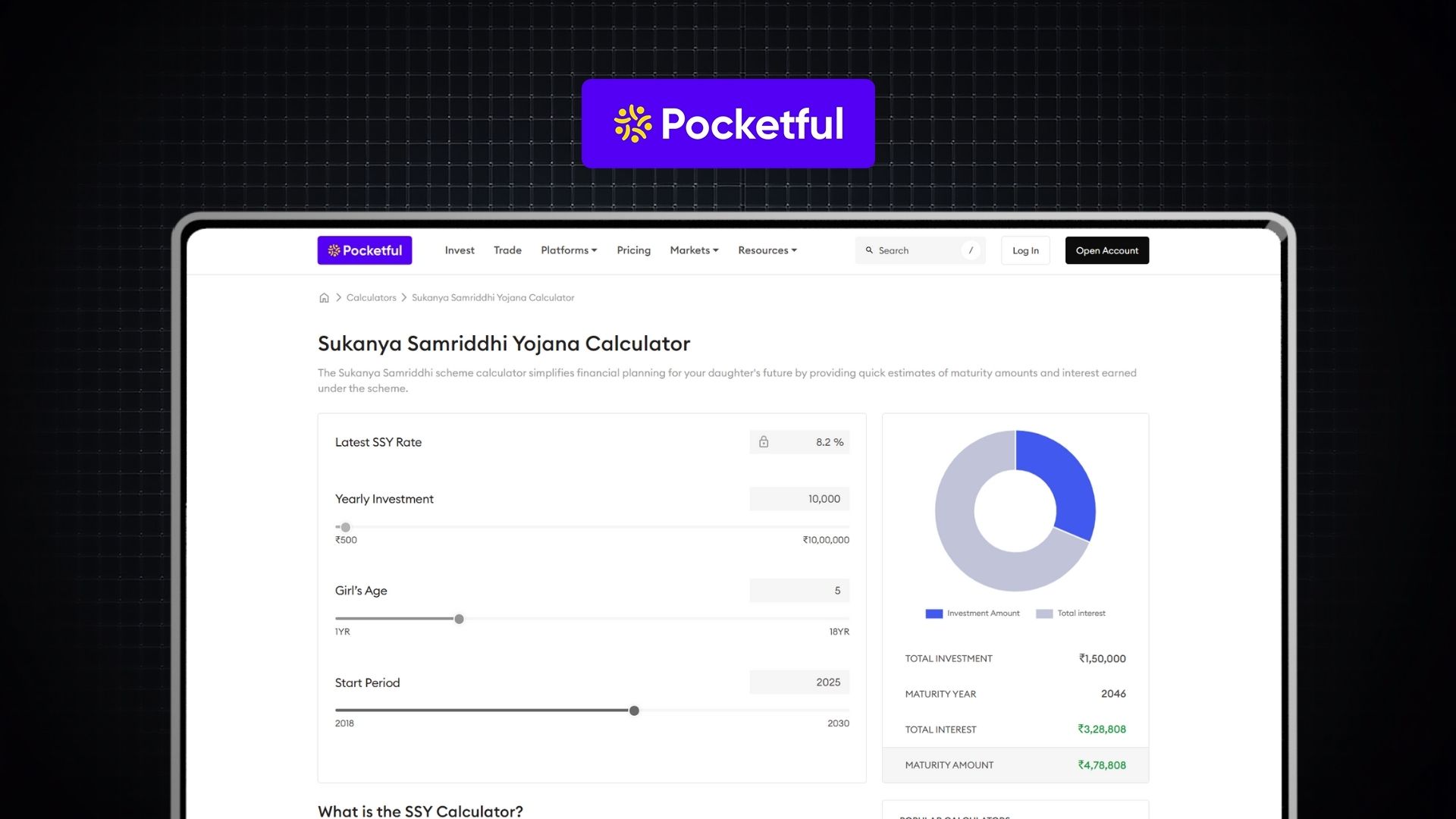
Task: Click the large Pocketful banner logo
Action: click(728, 124)
